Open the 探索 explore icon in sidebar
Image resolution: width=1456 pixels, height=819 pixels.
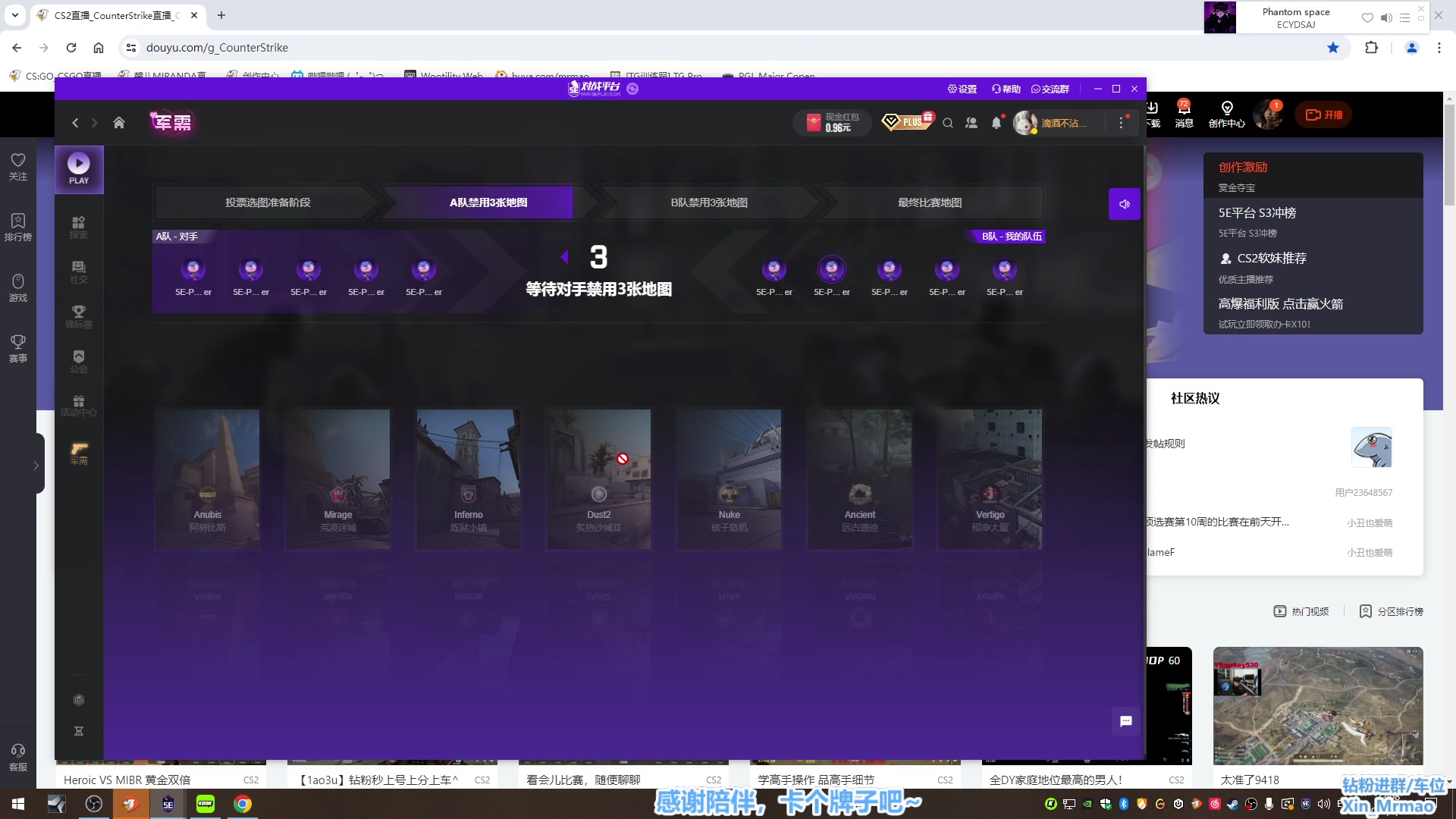(79, 227)
